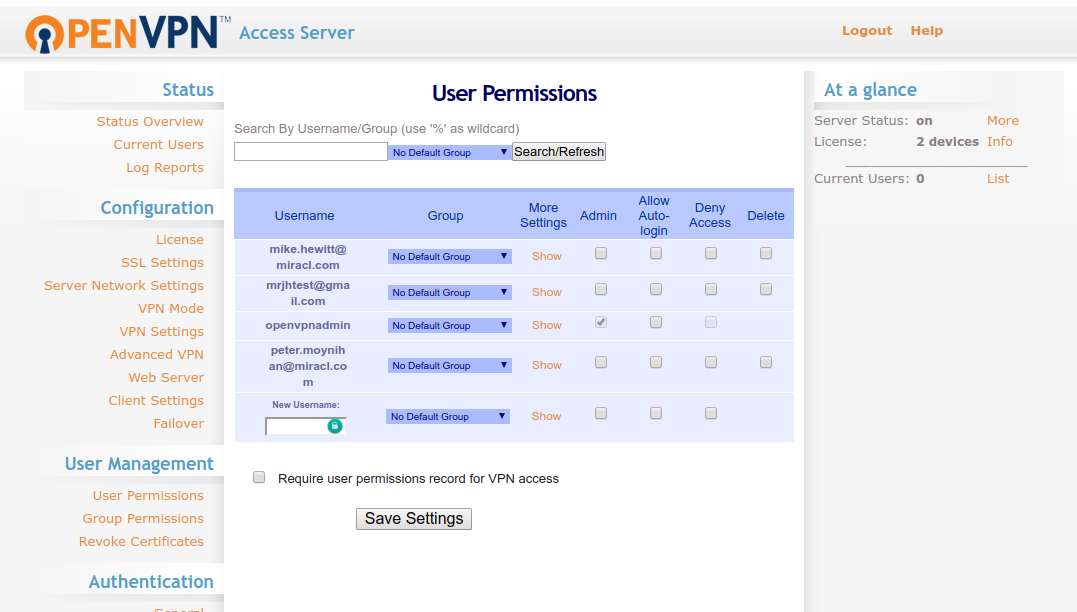Click the Save Settings button

[413, 519]
